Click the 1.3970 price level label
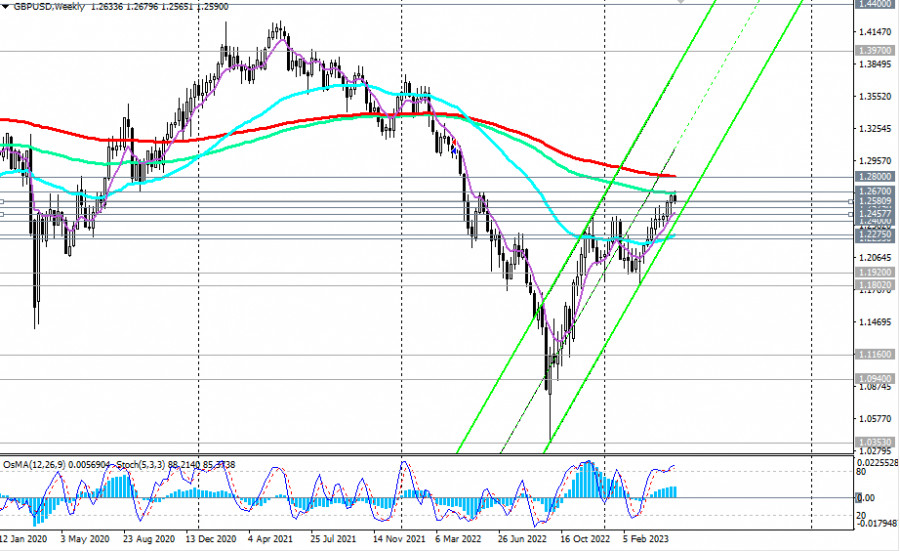 [875, 49]
